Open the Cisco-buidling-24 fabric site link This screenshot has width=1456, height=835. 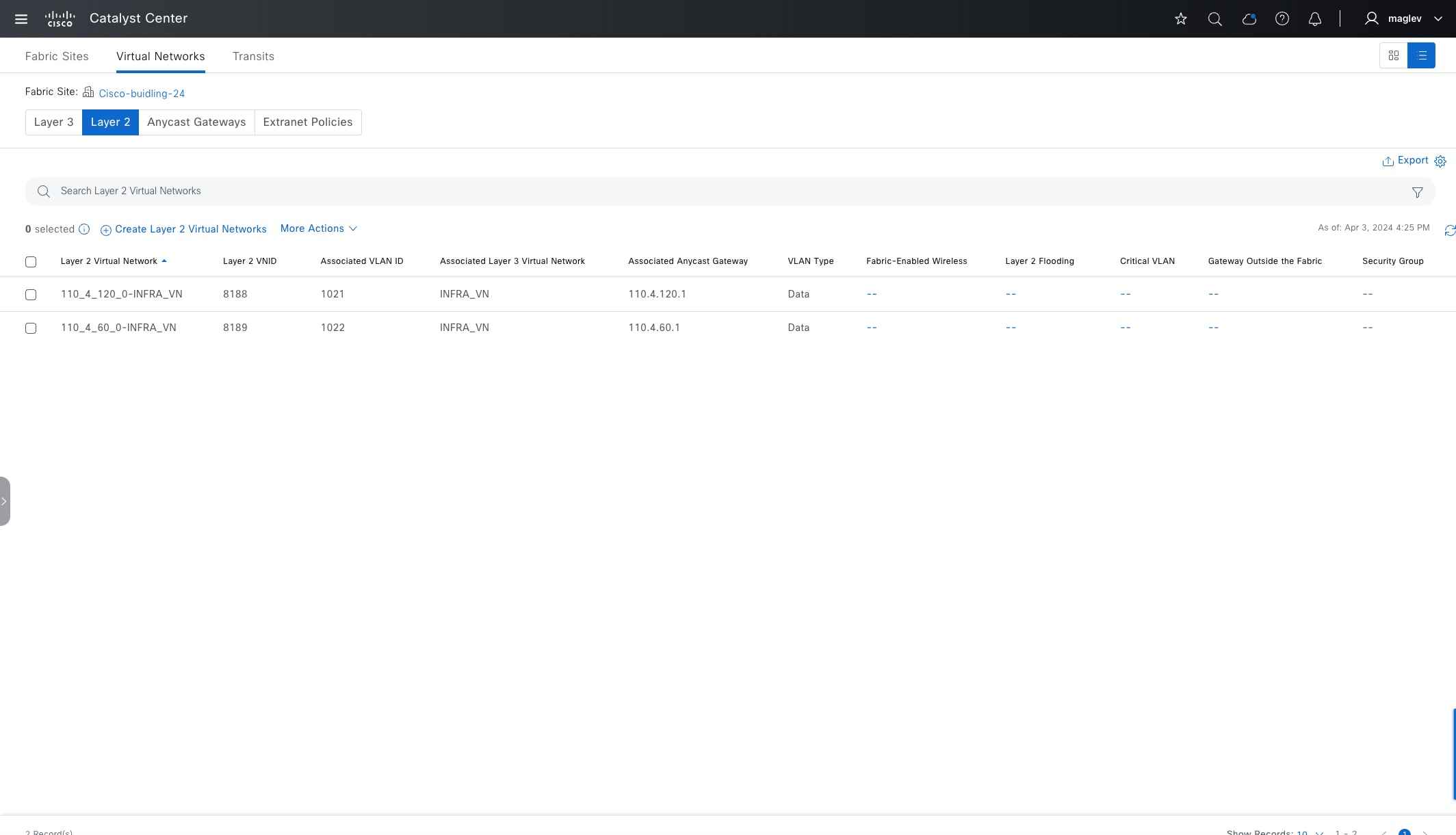[x=142, y=94]
